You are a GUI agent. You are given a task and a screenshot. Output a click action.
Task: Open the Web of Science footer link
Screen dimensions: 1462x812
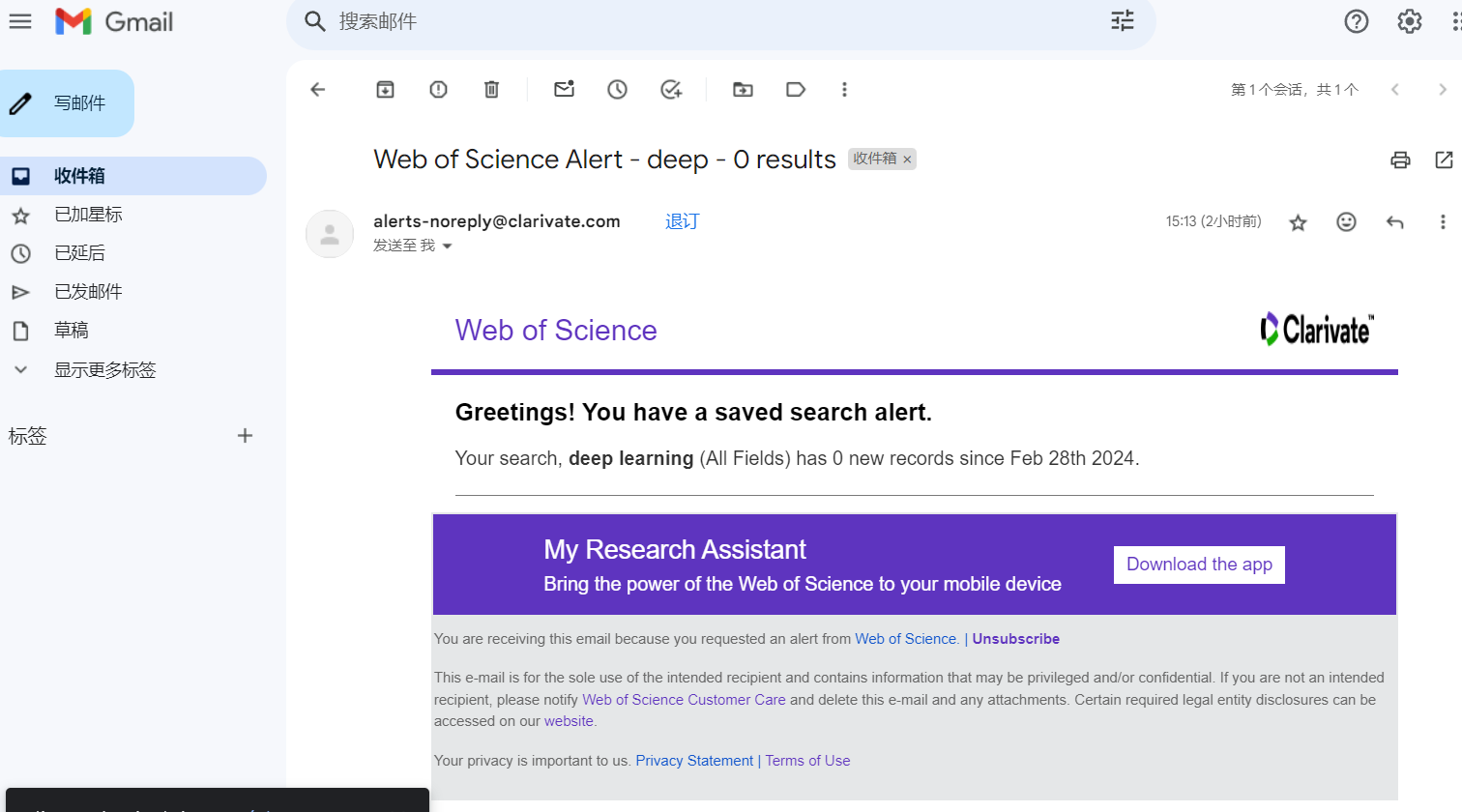pos(906,639)
